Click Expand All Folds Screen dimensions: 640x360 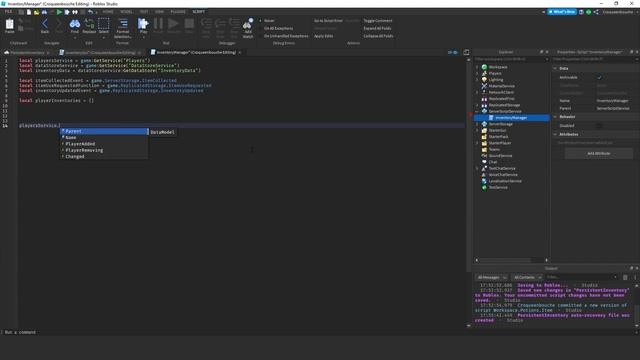[377, 28]
